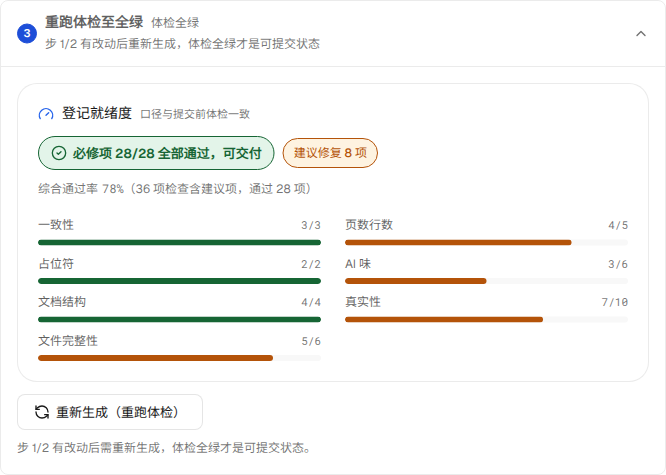This screenshot has height=475, width=666.
Task: Click the 体检全绿 label in header
Action: point(175,23)
